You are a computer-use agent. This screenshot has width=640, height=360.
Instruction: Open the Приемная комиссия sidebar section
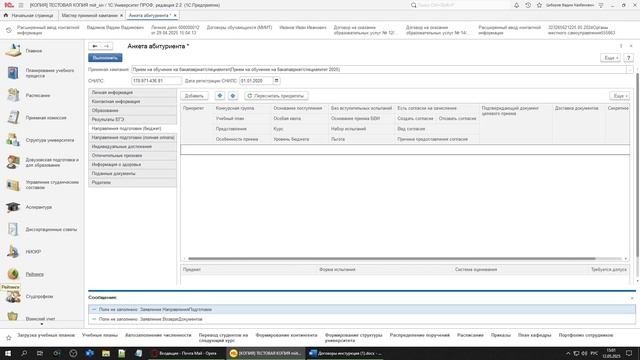coord(46,118)
